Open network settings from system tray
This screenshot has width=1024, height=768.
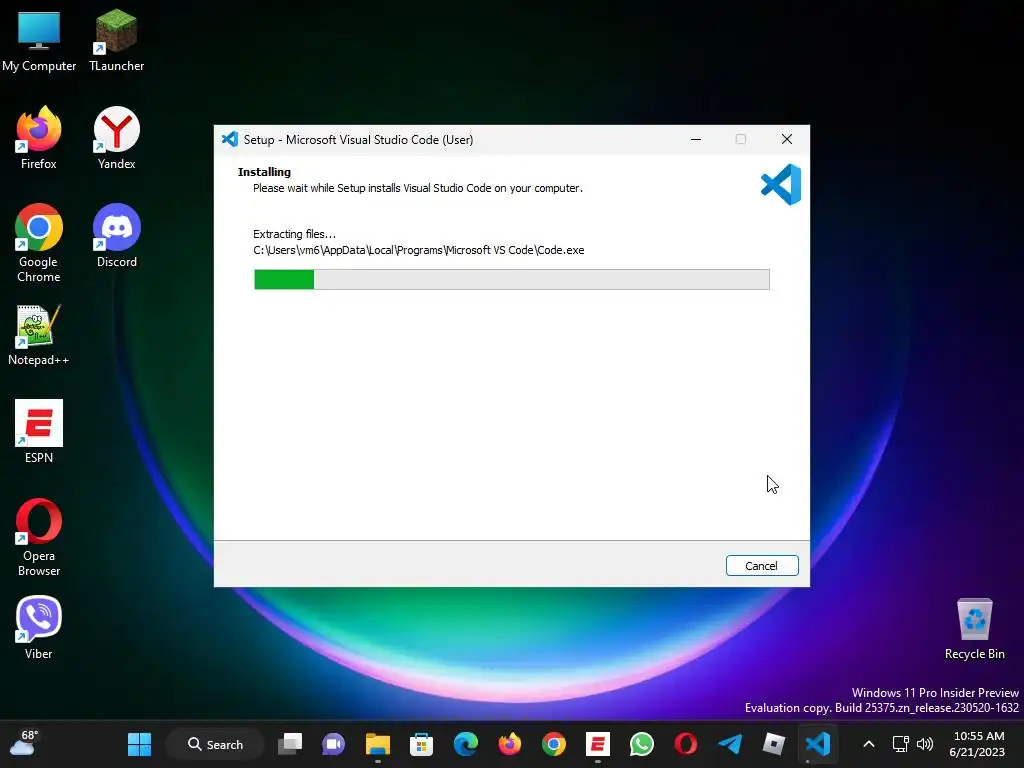(x=901, y=744)
